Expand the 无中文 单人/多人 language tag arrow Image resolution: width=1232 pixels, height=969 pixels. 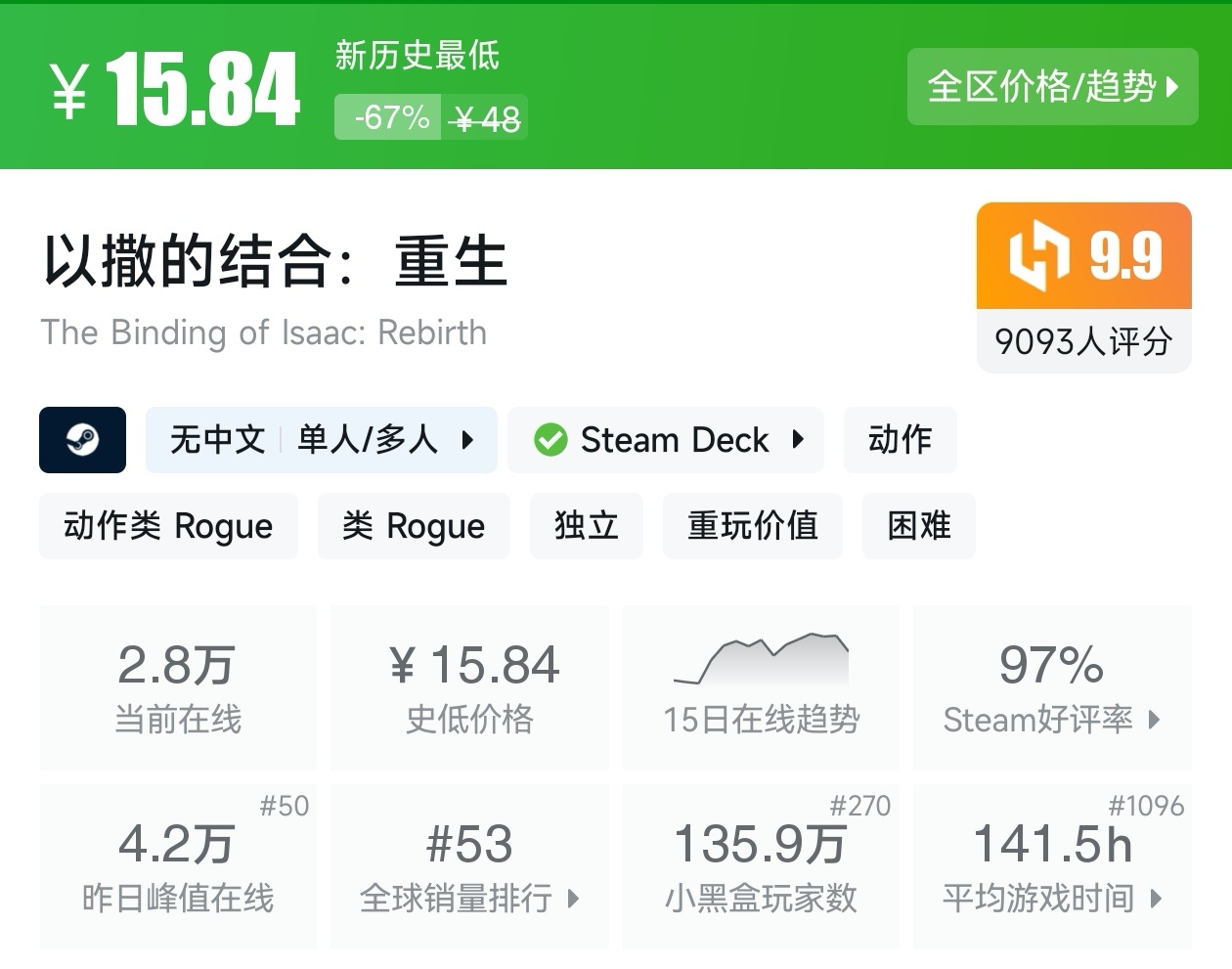pos(467,440)
